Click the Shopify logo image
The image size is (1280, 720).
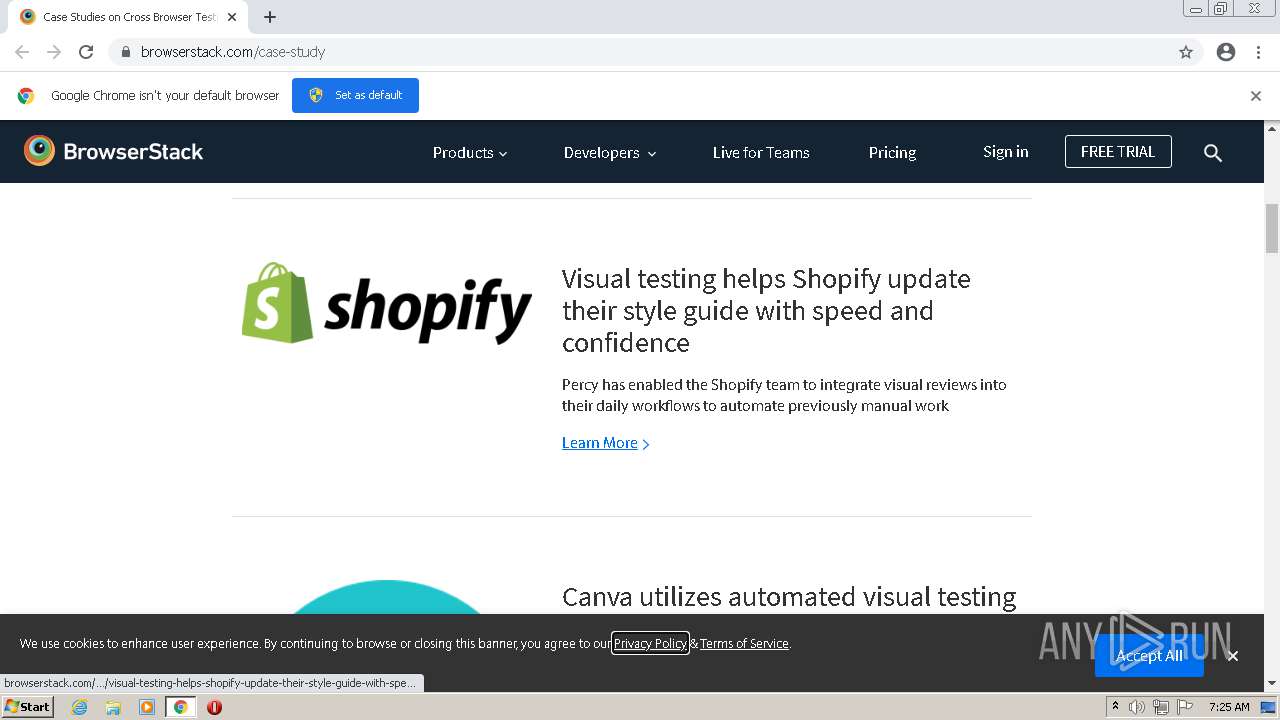pos(387,303)
